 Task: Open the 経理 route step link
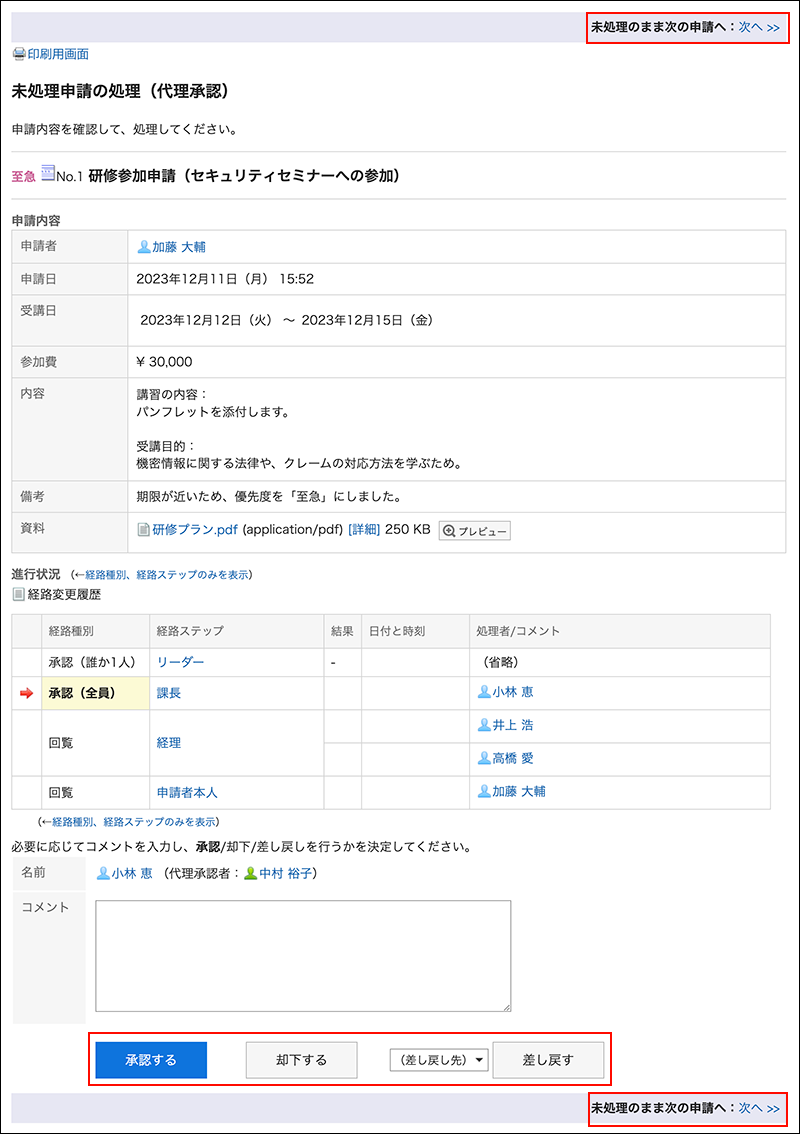(169, 743)
